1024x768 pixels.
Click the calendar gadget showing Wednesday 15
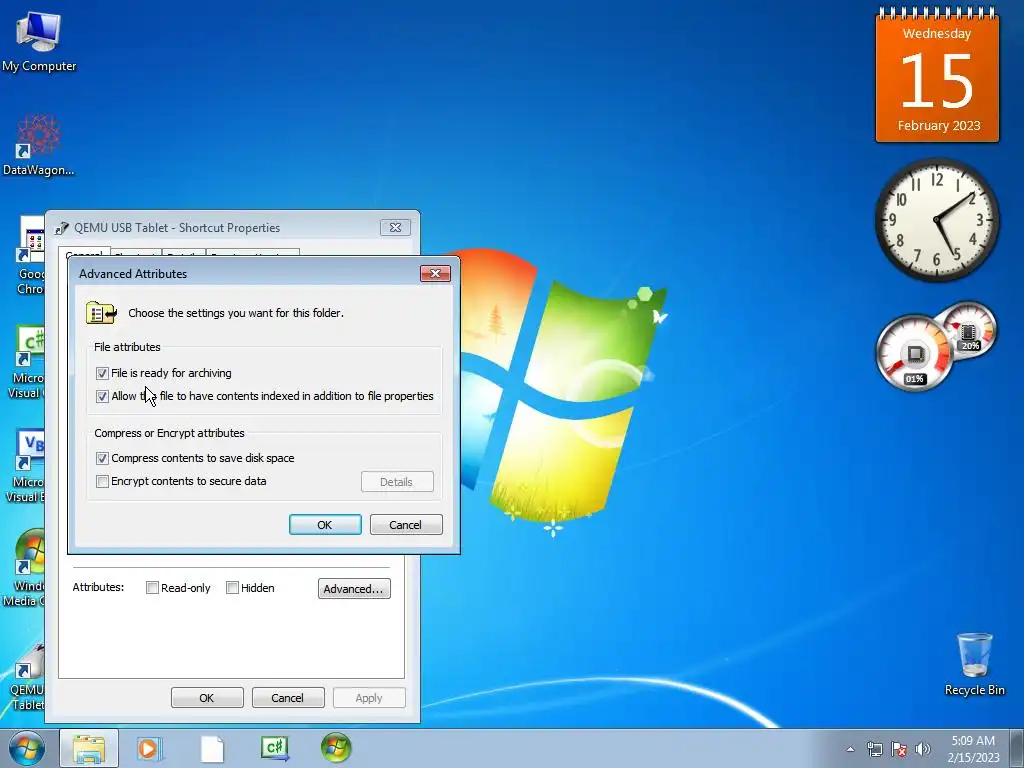click(937, 75)
